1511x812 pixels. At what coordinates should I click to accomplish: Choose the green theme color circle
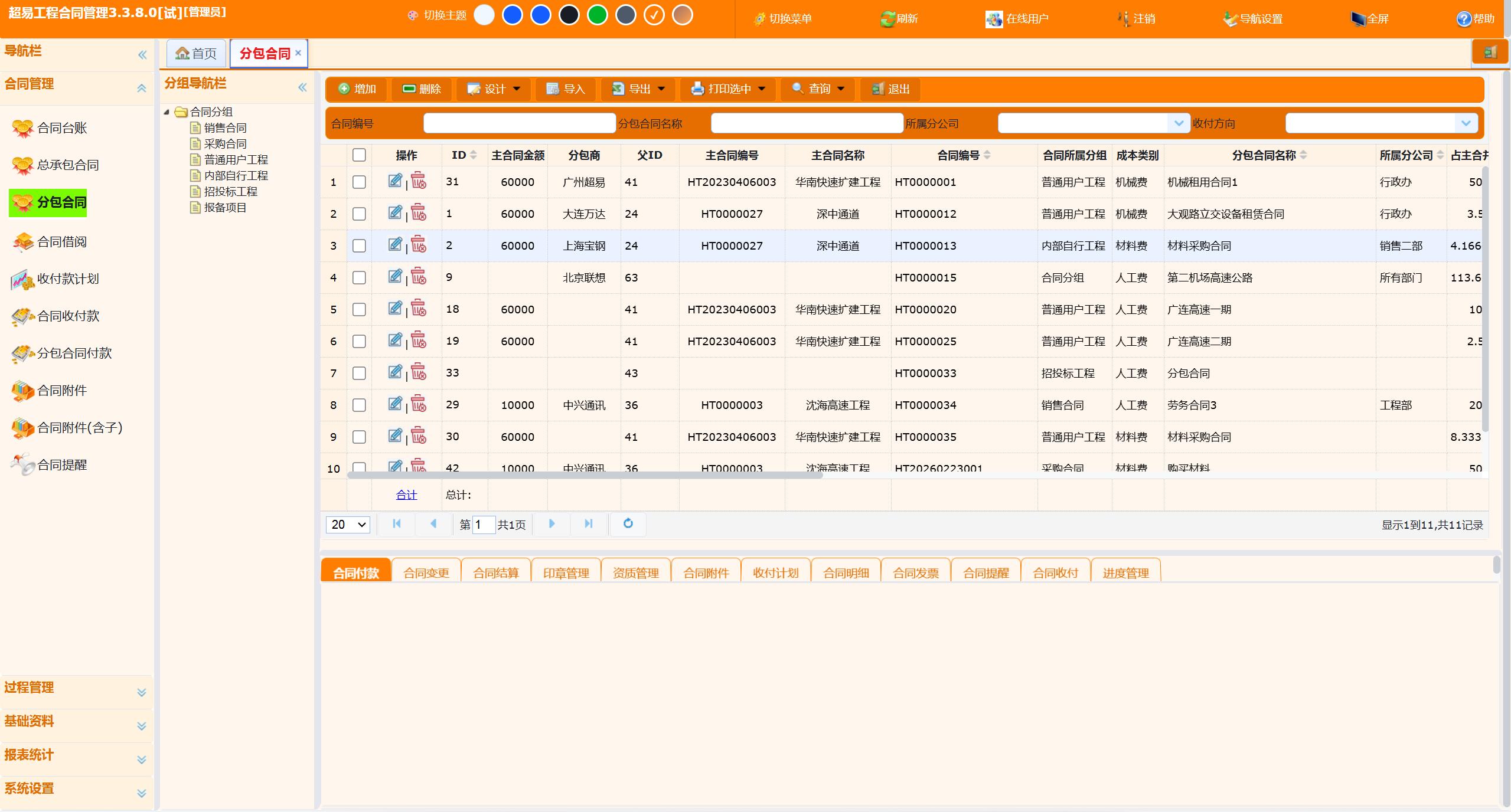click(x=598, y=15)
